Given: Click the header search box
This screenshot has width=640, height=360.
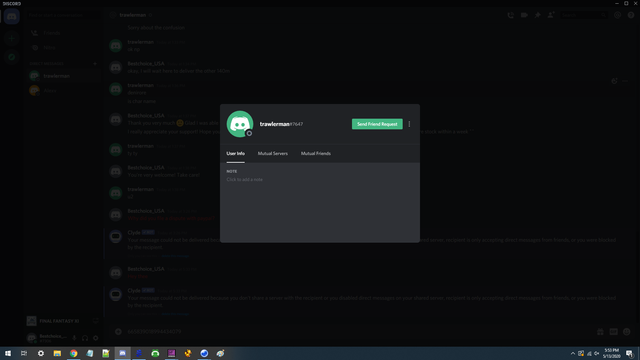Looking at the screenshot, I should pyautogui.click(x=583, y=15).
